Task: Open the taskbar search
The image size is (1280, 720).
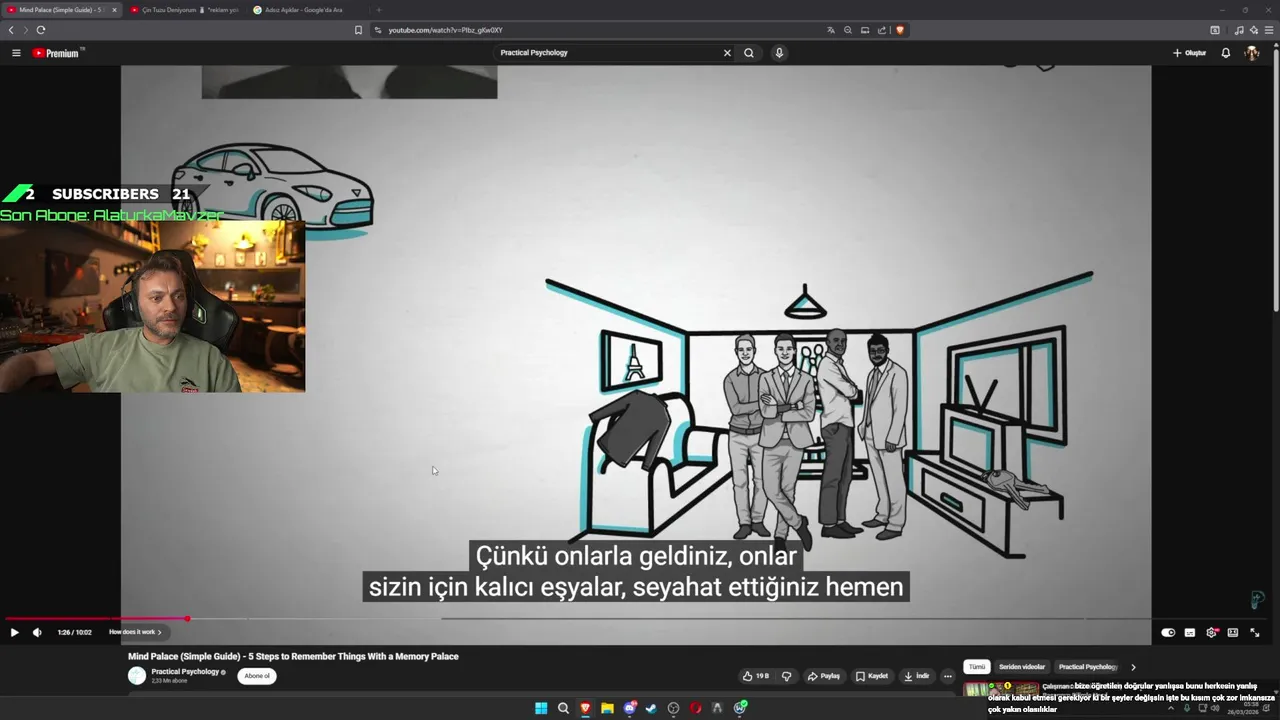Action: coord(563,708)
